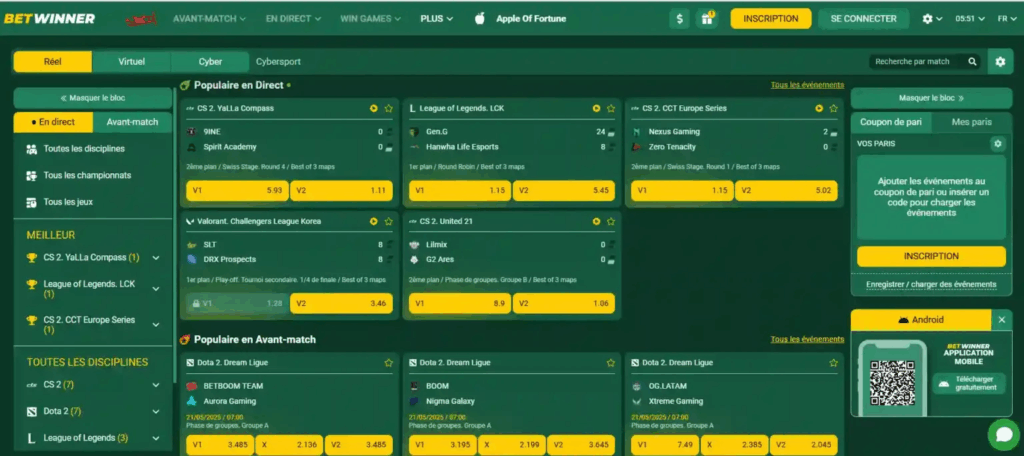Open the EN DIRECT dropdown menu

293,19
